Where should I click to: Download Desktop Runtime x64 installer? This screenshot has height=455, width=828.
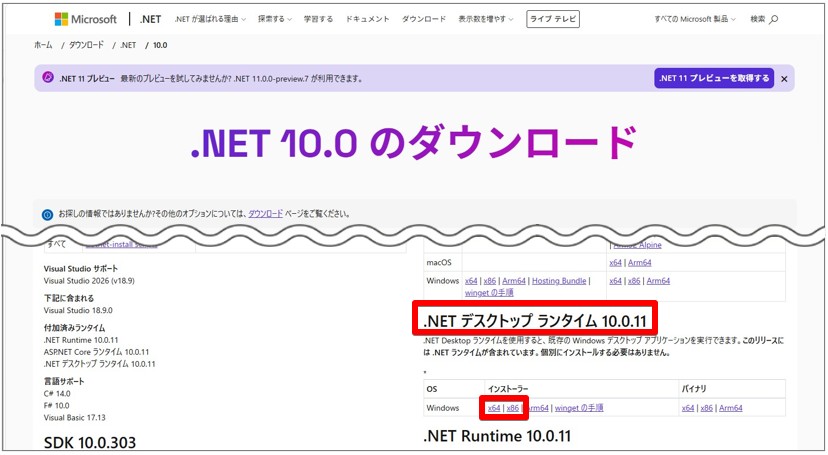494,408
